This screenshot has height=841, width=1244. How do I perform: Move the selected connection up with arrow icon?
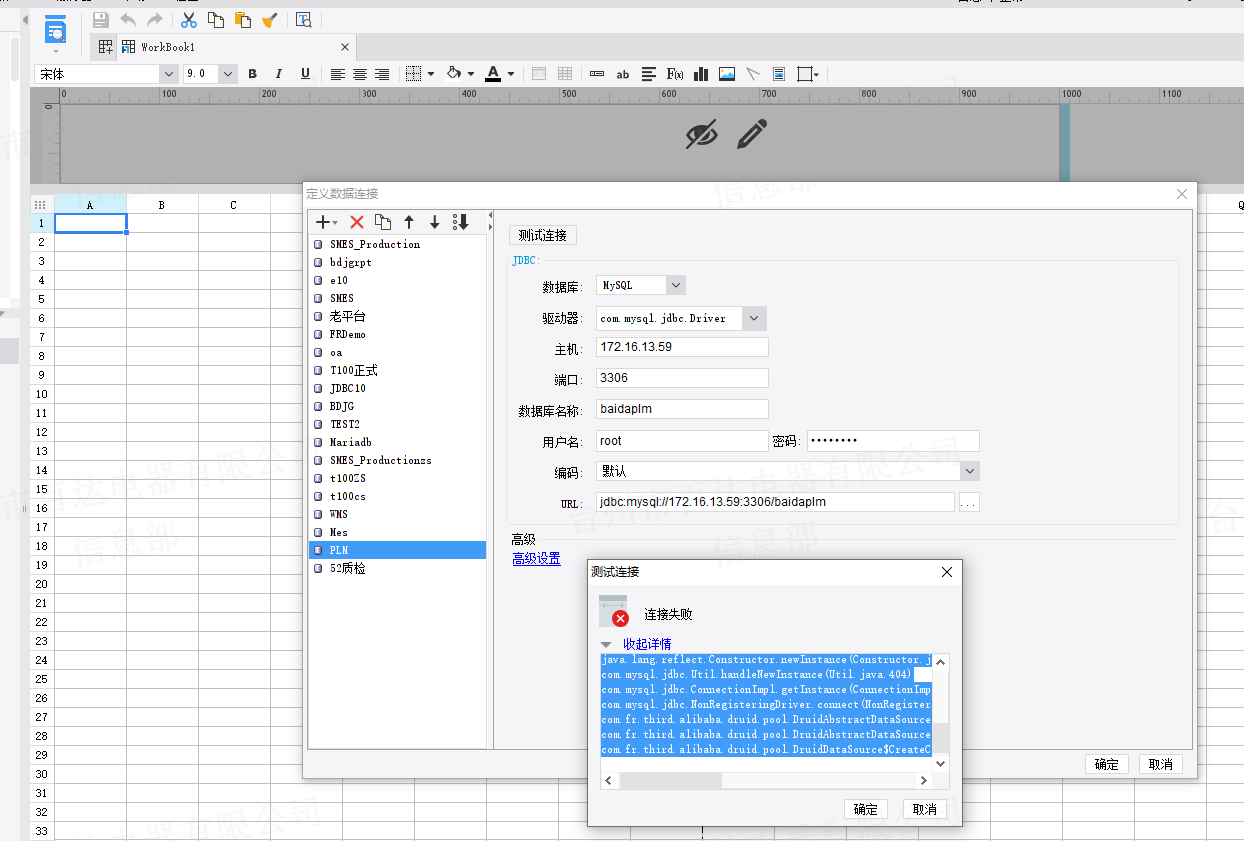tap(409, 222)
